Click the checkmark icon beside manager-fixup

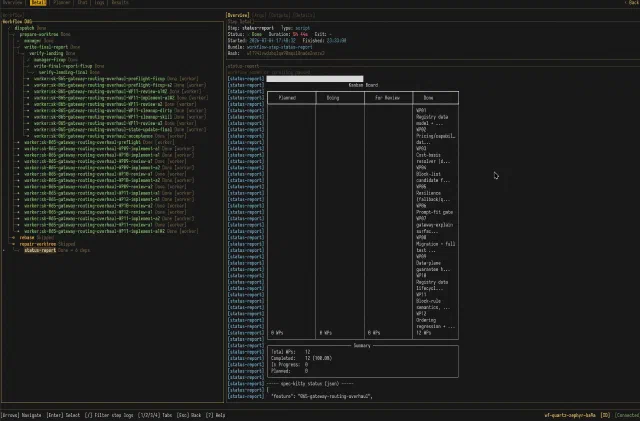(28, 60)
